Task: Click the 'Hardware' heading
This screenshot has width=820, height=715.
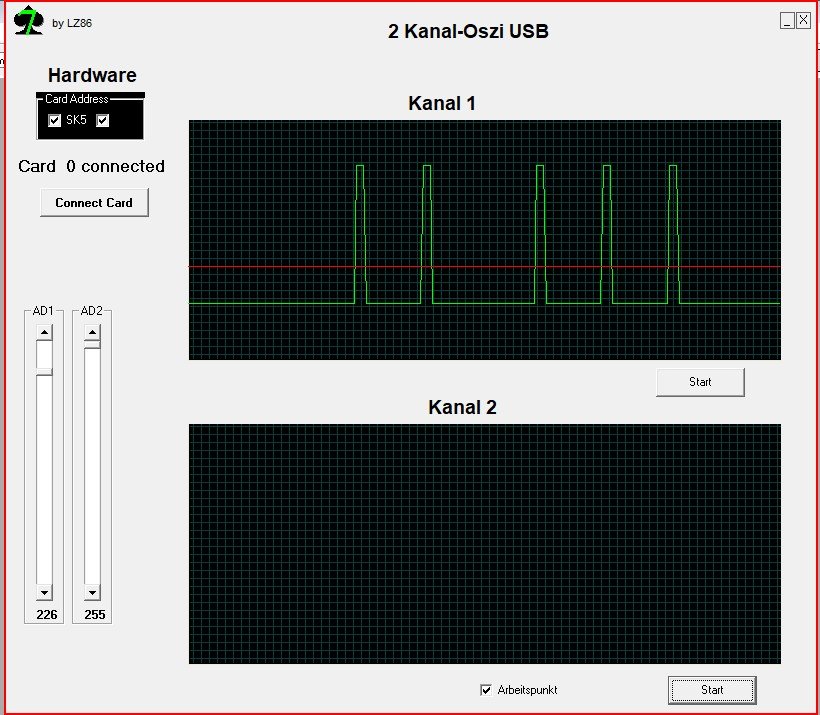Action: (x=92, y=75)
